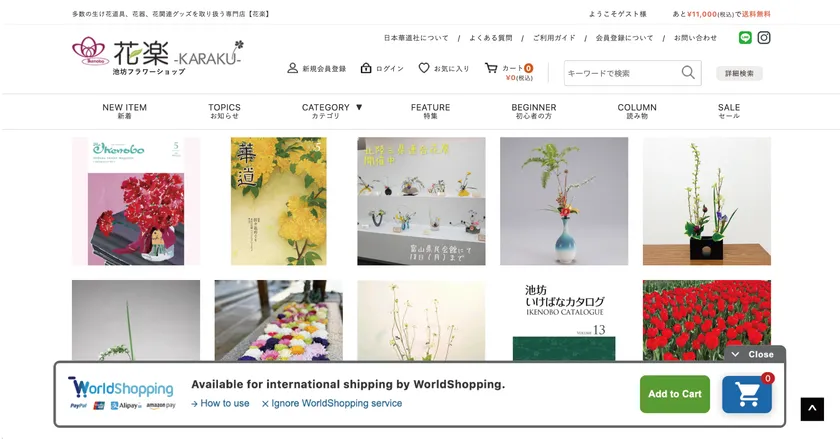Viewport: 840px width, 439px height.
Task: Open the Instagram icon link
Action: click(x=764, y=38)
